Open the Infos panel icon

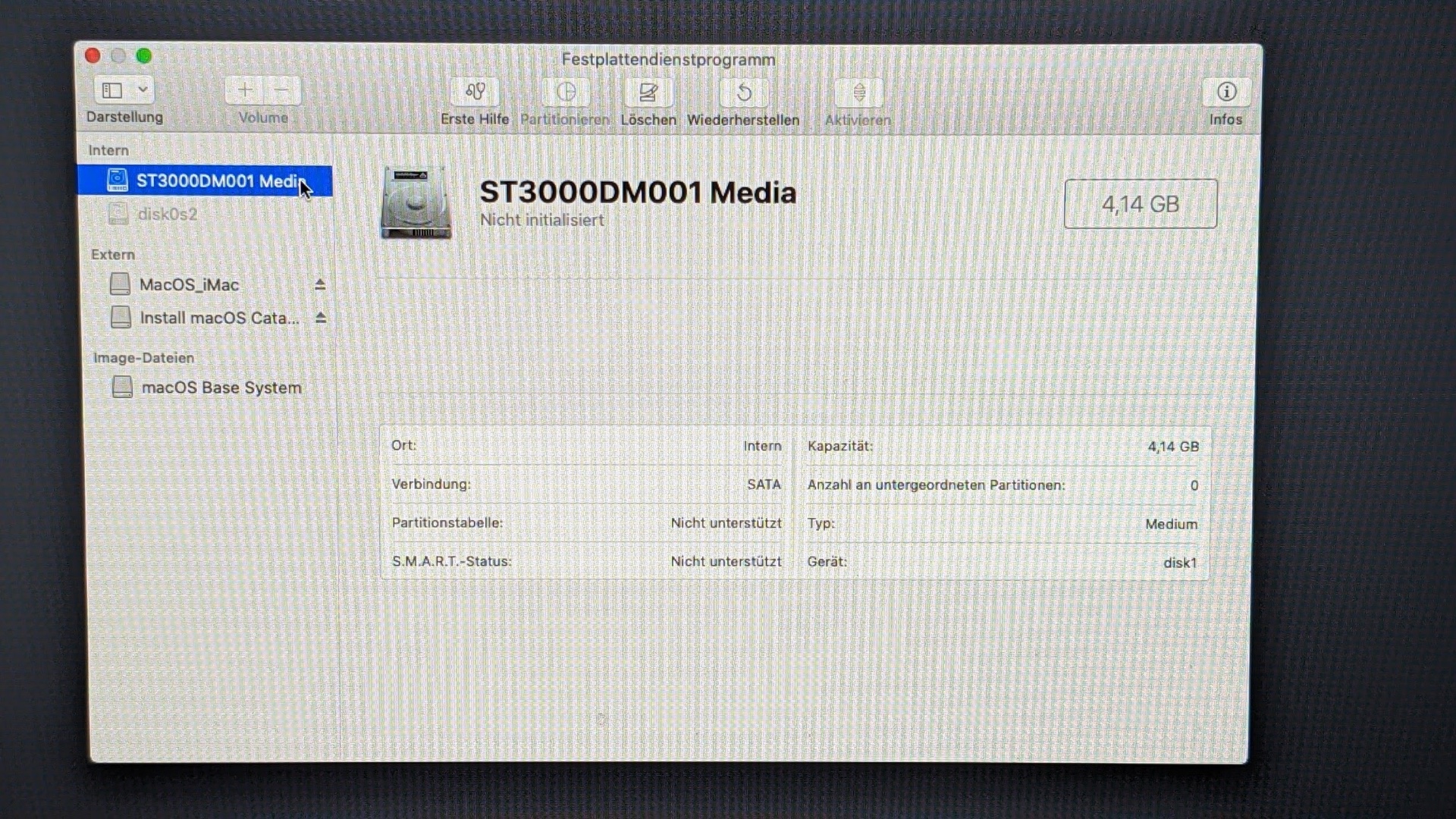[1226, 92]
